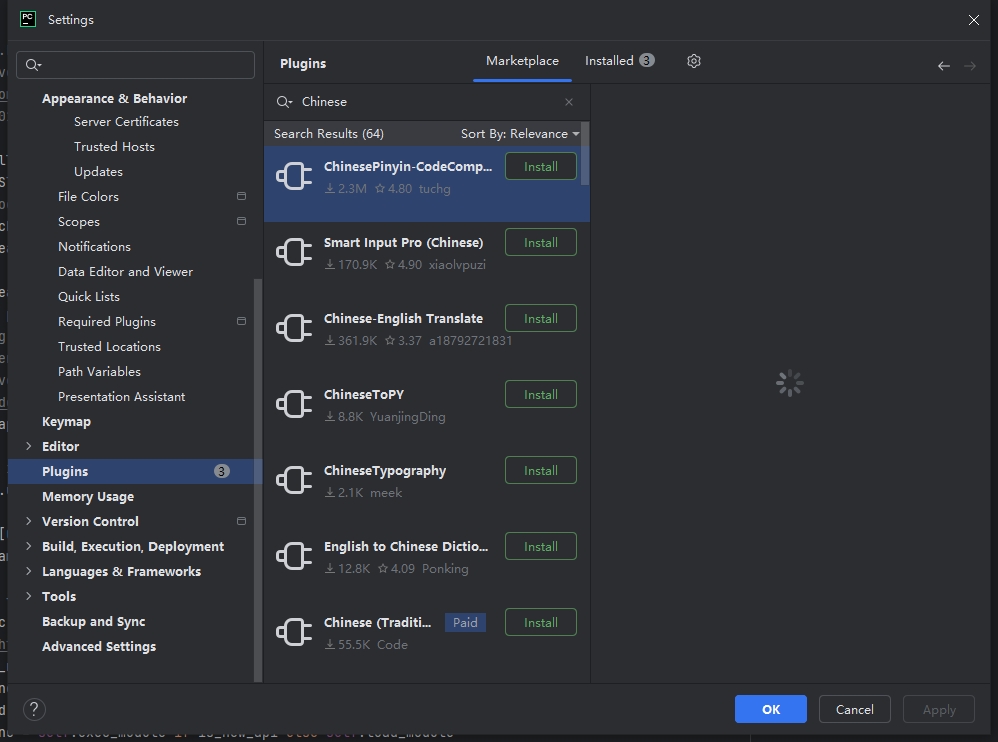The width and height of the screenshot is (998, 742).
Task: Open the Sort By Relevance dropdown
Action: pyautogui.click(x=520, y=134)
